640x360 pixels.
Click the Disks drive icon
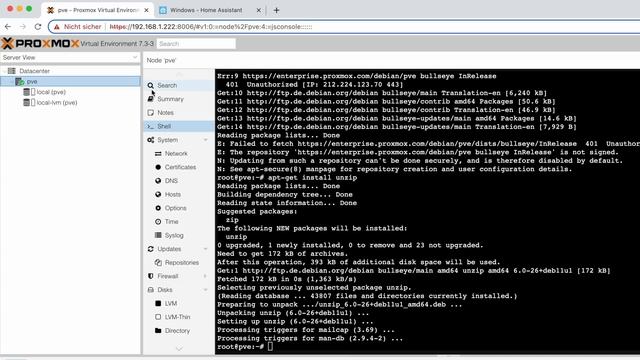tap(151, 290)
